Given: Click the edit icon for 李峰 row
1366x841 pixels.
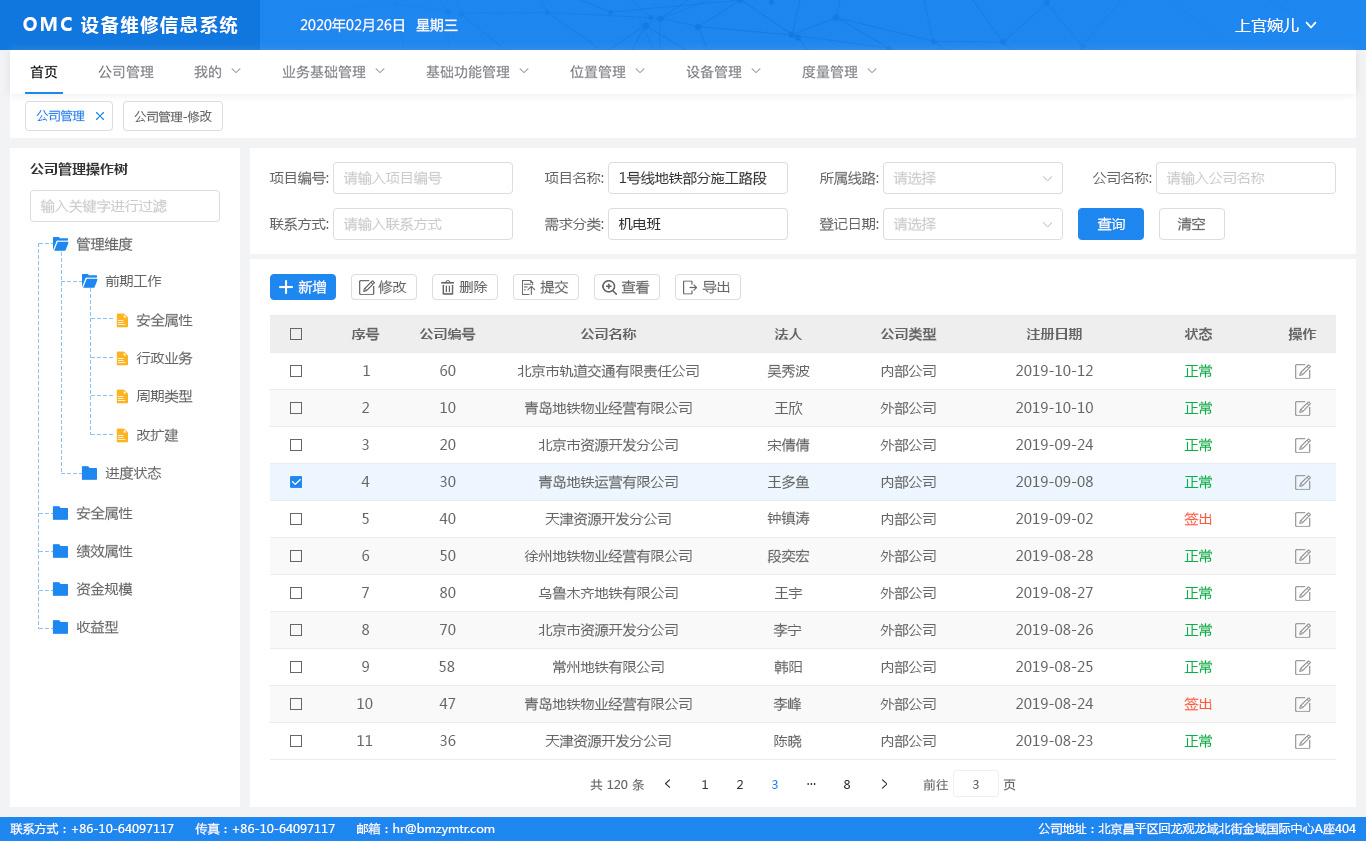Looking at the screenshot, I should click(x=1302, y=704).
